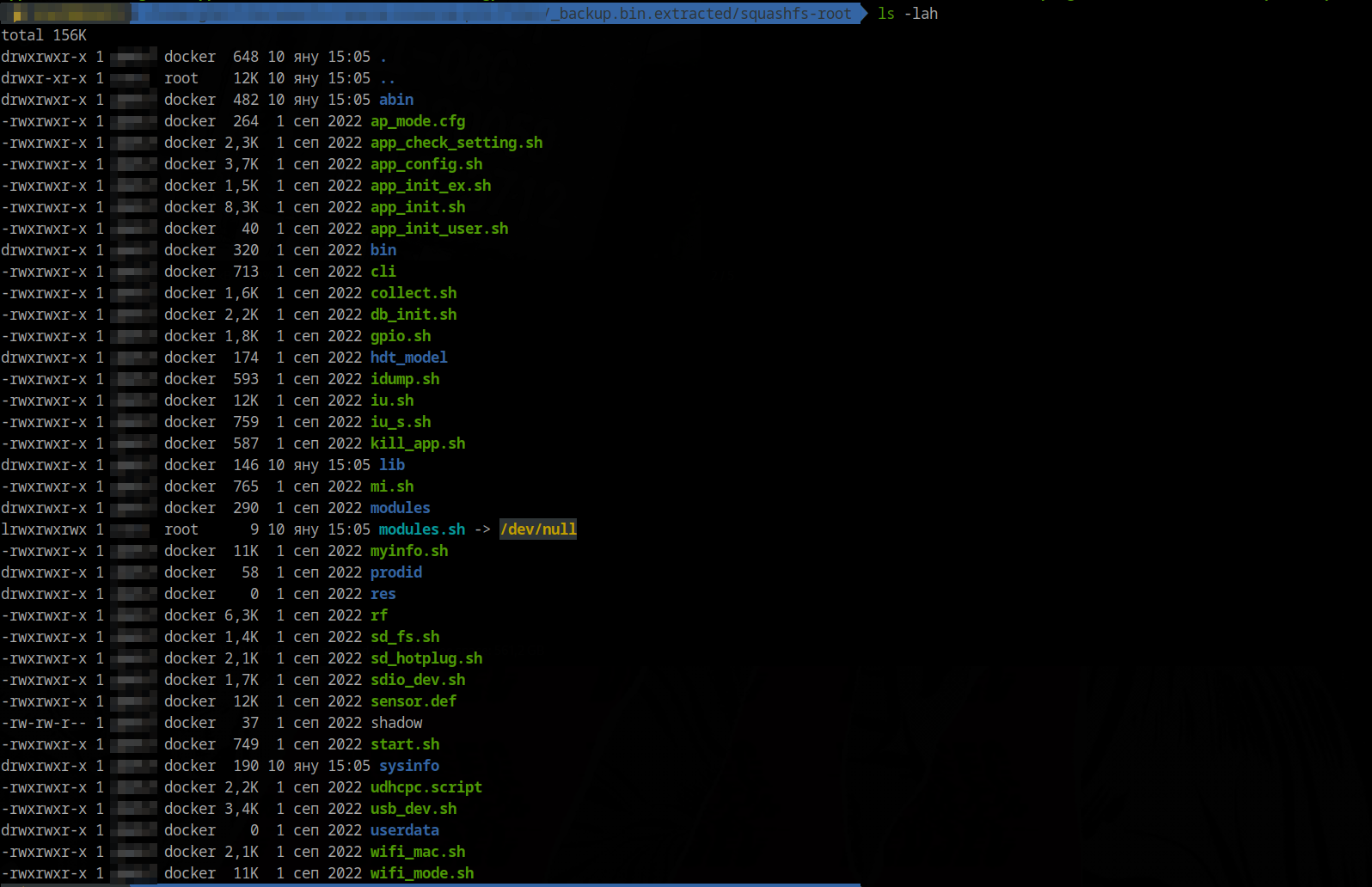Select the -rw-rw-r-- permissions of shadow
This screenshot has width=1372, height=887.
point(44,723)
